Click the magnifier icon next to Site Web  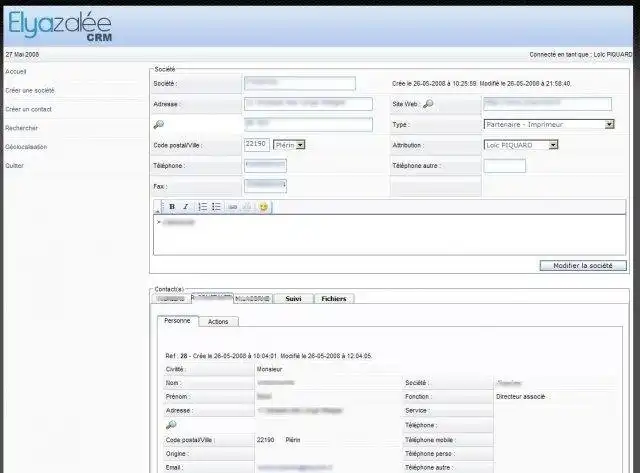pos(428,104)
